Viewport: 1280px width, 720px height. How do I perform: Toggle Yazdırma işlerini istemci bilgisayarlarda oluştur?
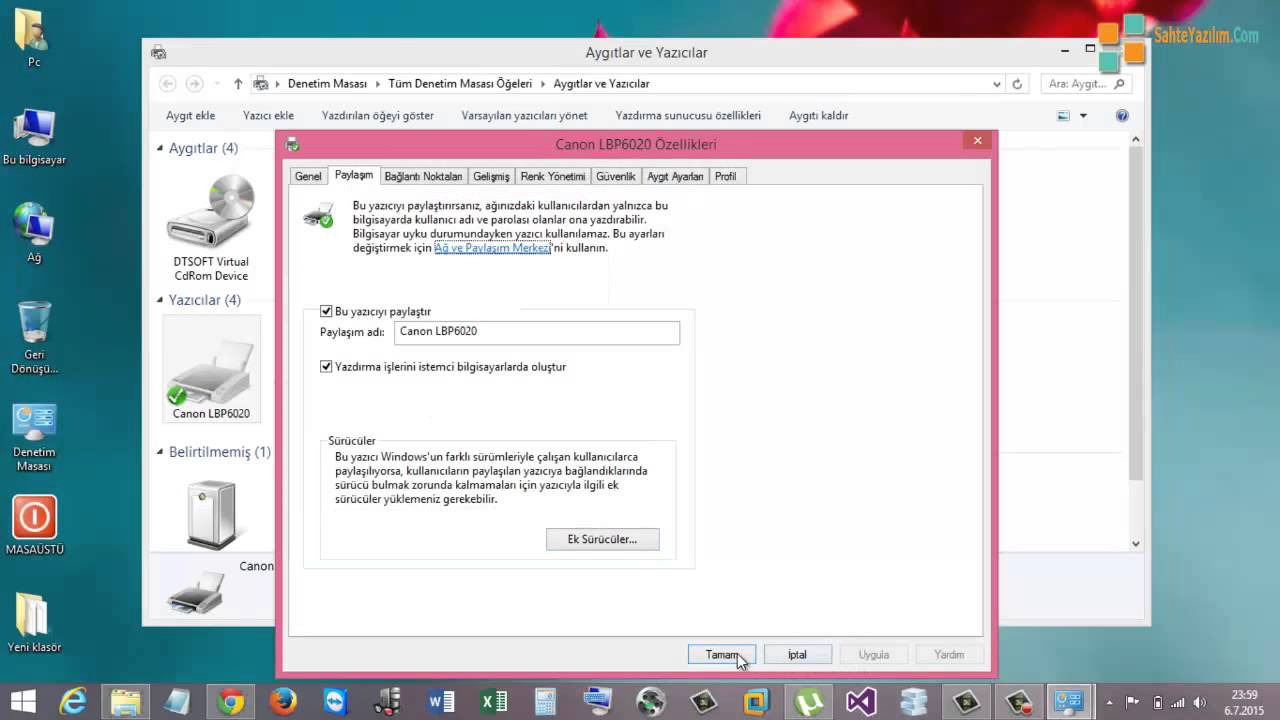[x=326, y=367]
